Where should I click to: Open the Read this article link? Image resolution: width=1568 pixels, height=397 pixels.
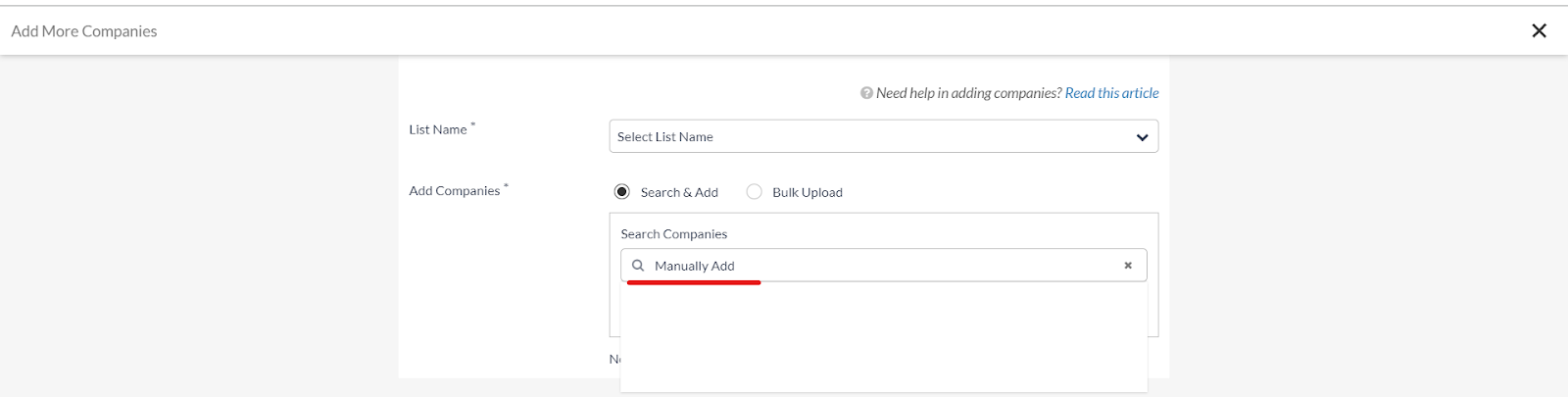1111,93
